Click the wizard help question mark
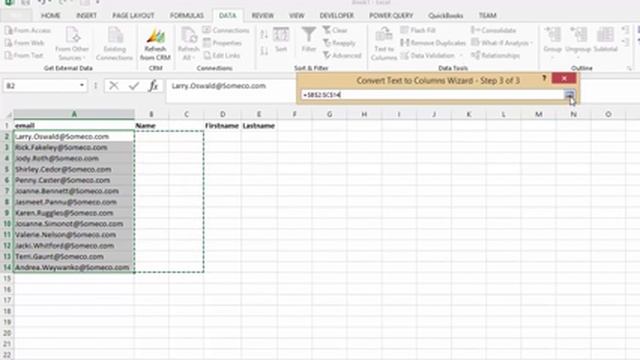Screen dimensions: 640x360 544,78
